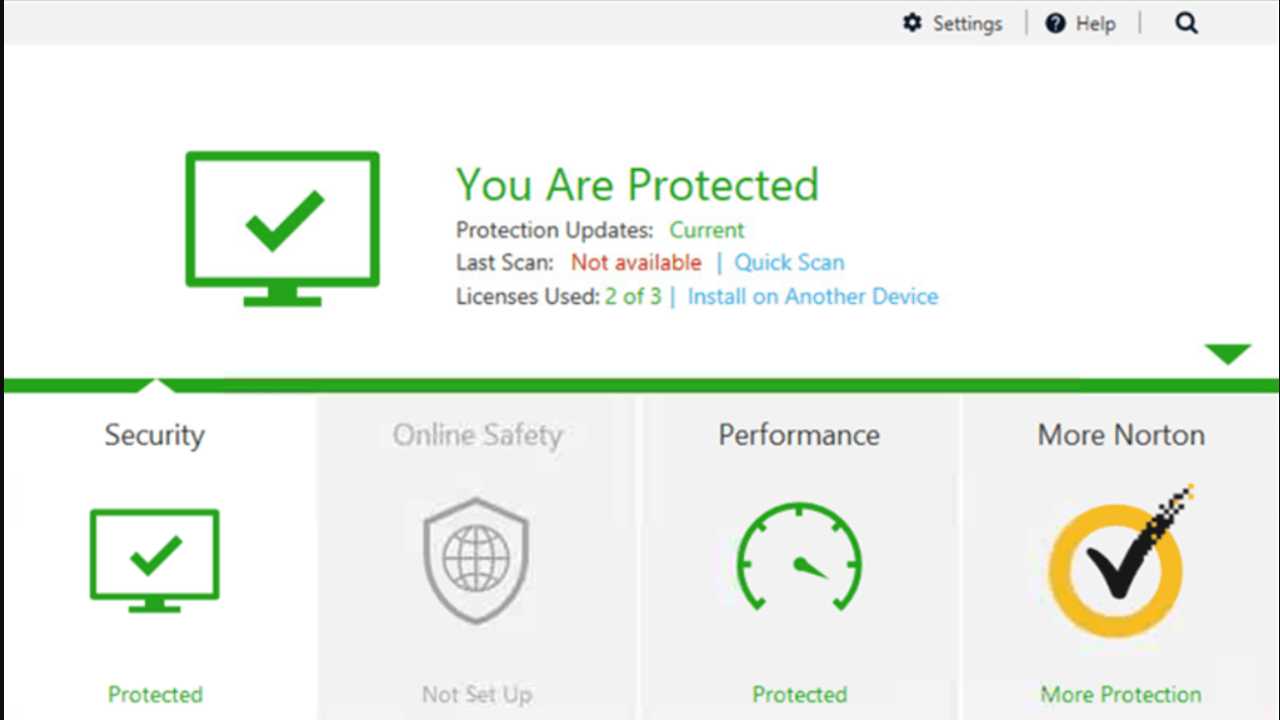Click the Norton yellow checkmark logo
This screenshot has height=720, width=1280.
pyautogui.click(x=1120, y=563)
